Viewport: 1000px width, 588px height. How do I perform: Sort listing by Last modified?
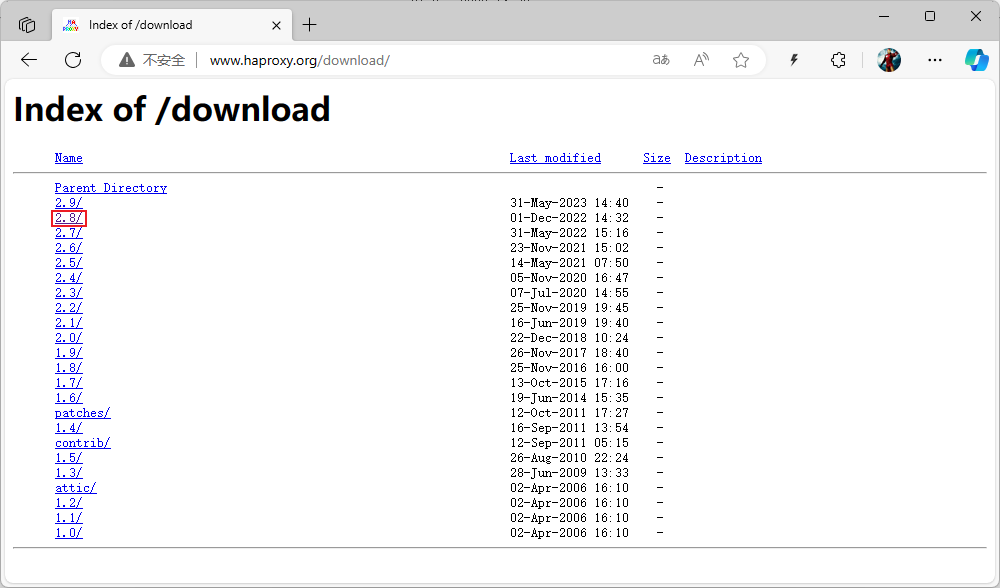click(x=555, y=158)
